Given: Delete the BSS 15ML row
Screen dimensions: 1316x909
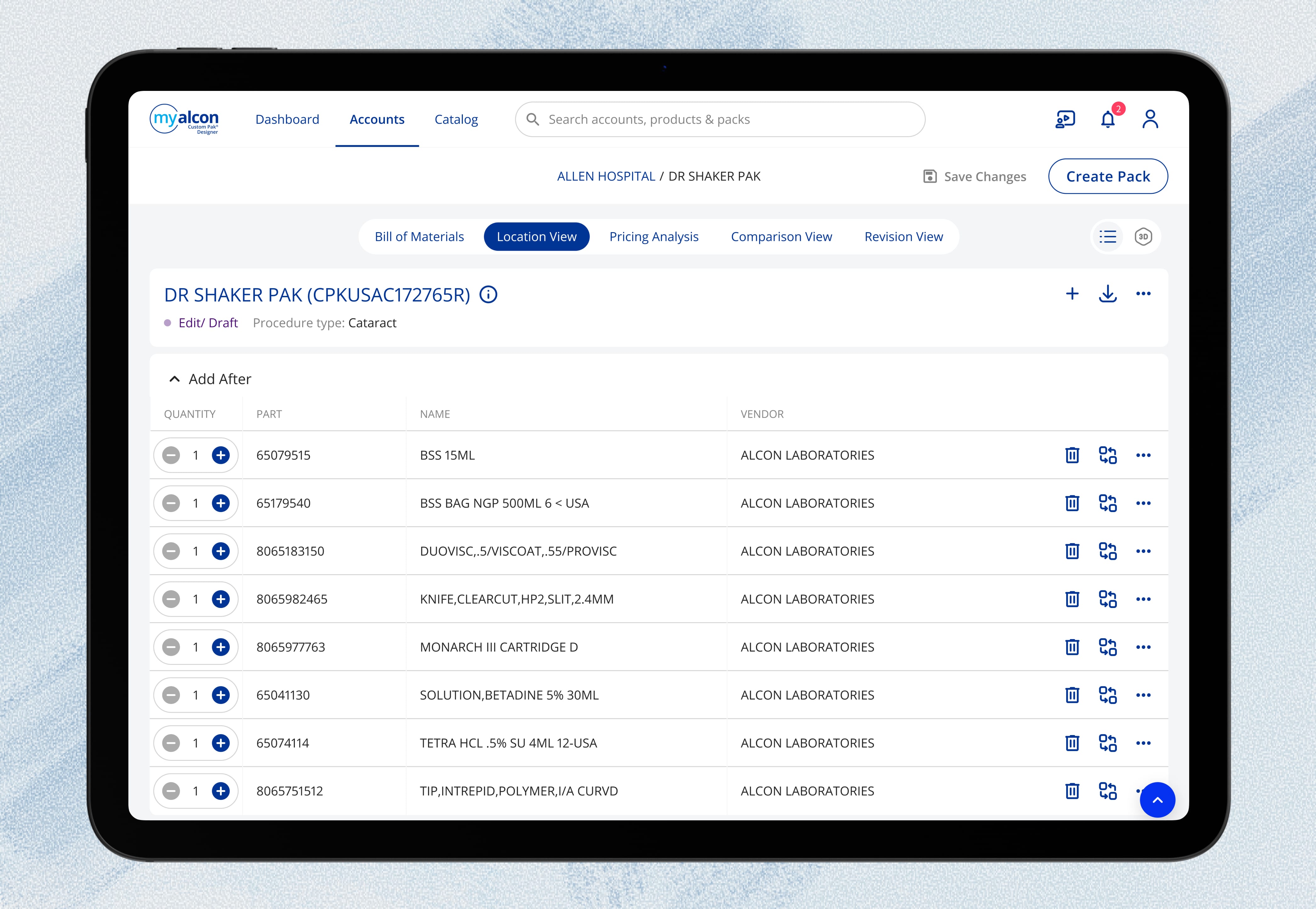Looking at the screenshot, I should [x=1072, y=455].
